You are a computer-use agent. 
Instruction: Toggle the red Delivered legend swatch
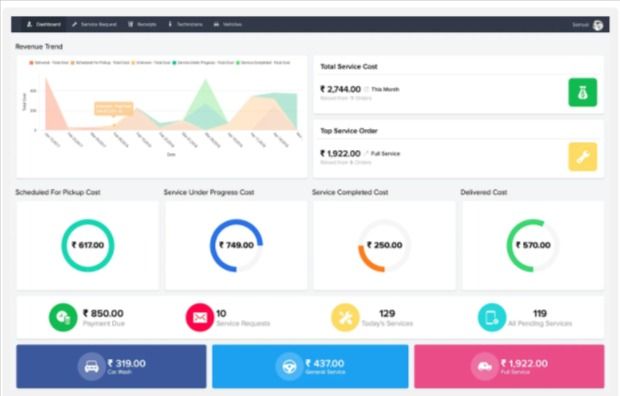point(31,63)
